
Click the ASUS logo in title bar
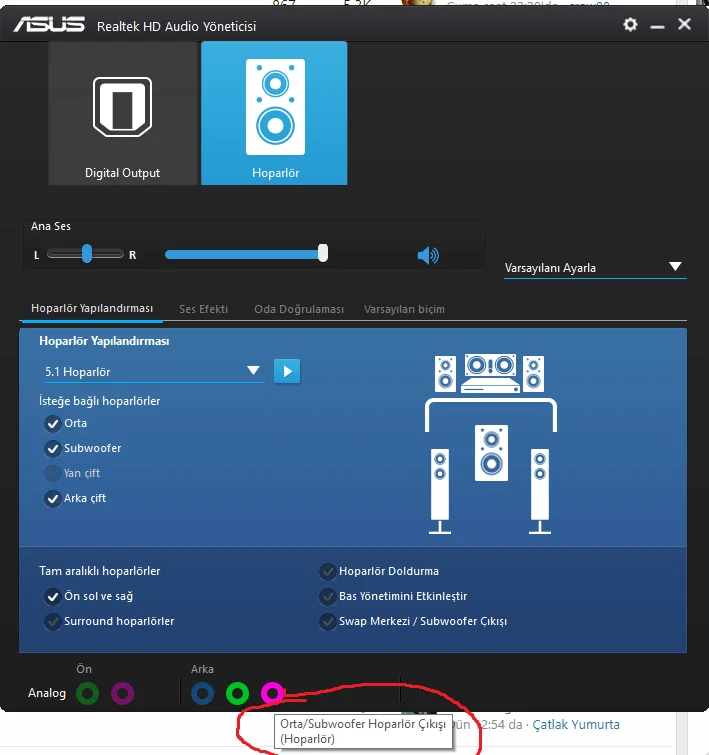(x=49, y=25)
